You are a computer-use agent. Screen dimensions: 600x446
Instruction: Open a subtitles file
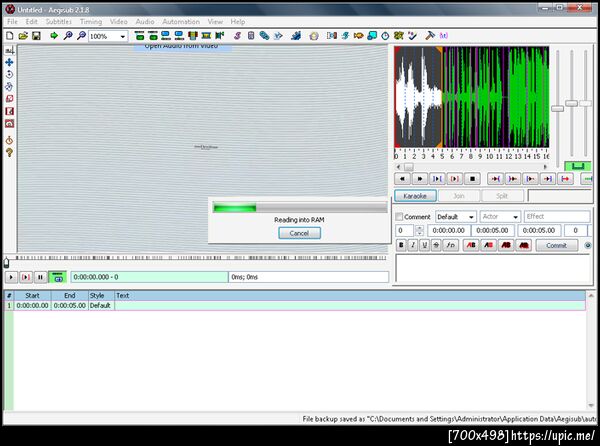(23, 36)
